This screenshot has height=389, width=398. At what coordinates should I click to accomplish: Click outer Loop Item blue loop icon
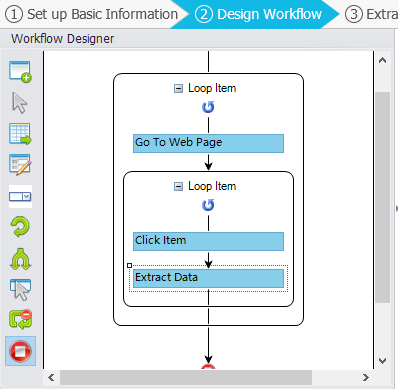pos(208,107)
